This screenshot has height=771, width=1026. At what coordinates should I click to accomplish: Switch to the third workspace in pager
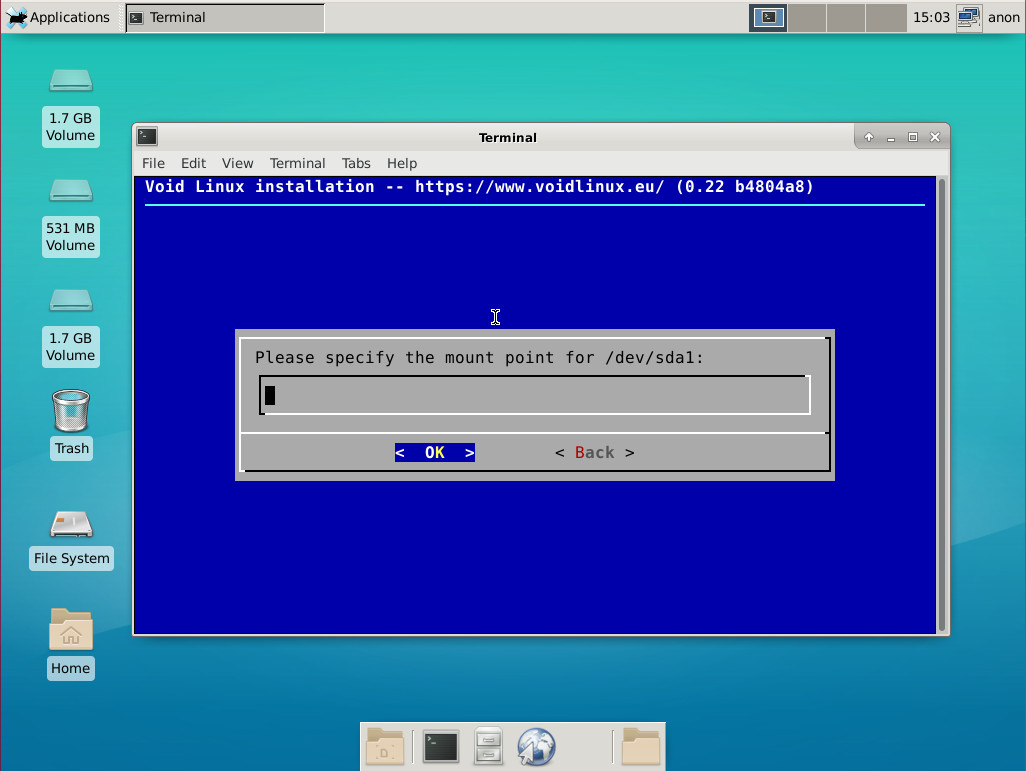(845, 18)
